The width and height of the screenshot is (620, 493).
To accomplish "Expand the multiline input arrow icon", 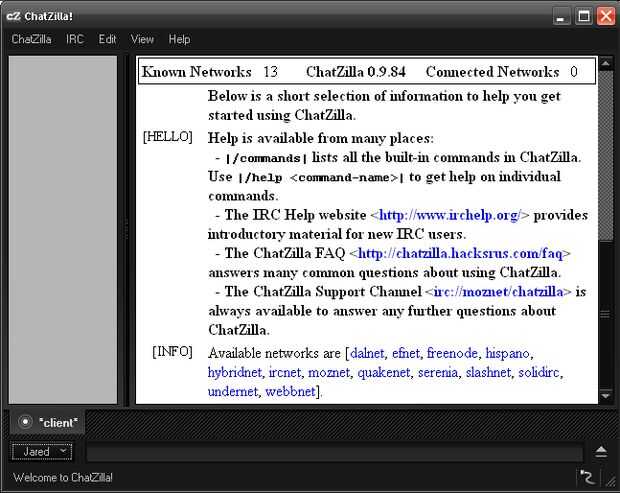I will 601,451.
